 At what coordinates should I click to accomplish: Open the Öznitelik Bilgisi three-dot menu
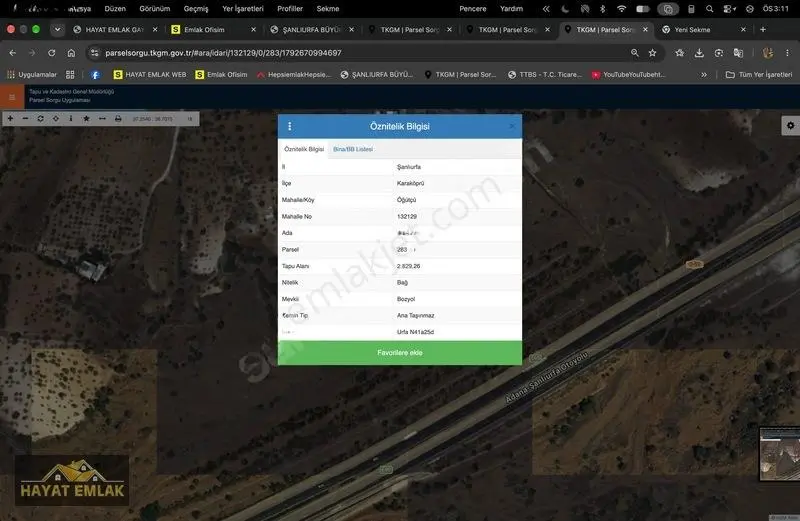coord(289,126)
